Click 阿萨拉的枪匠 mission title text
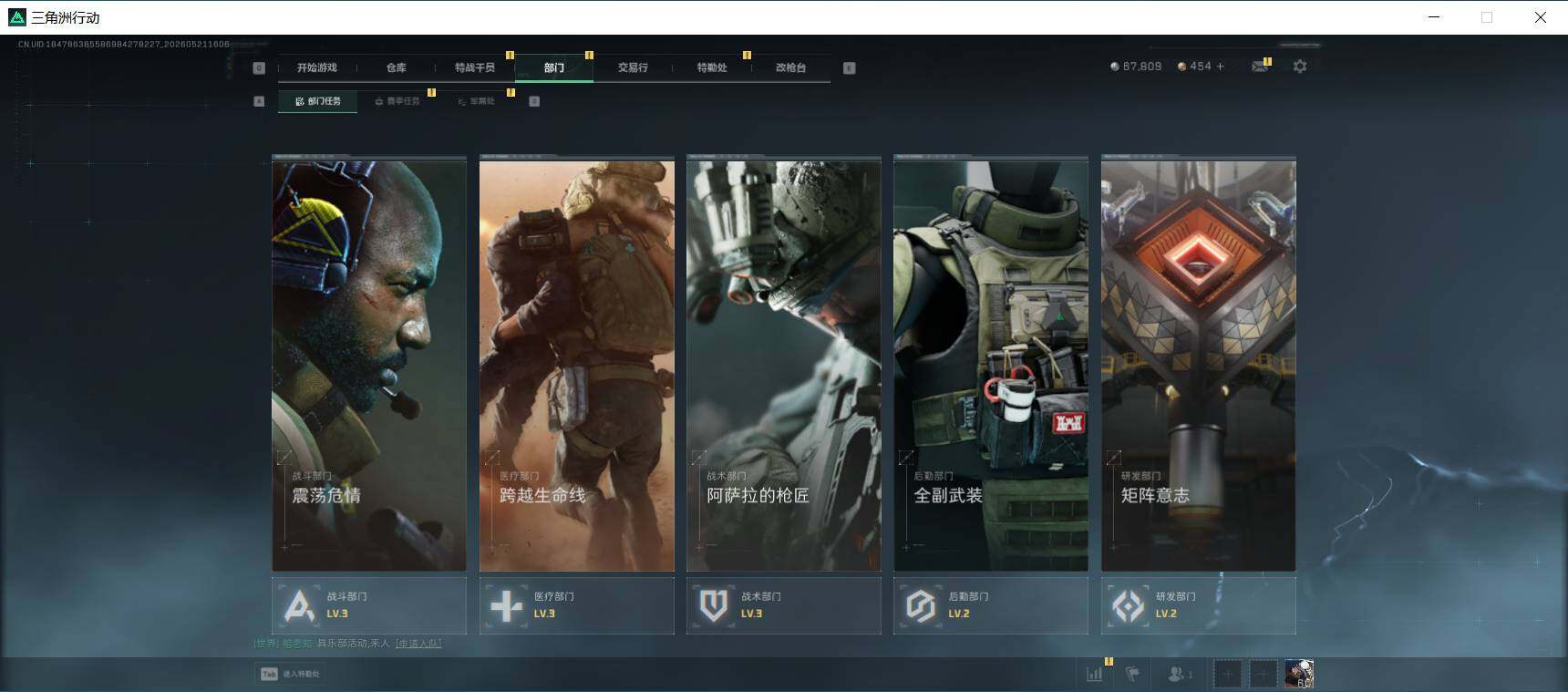 758,495
